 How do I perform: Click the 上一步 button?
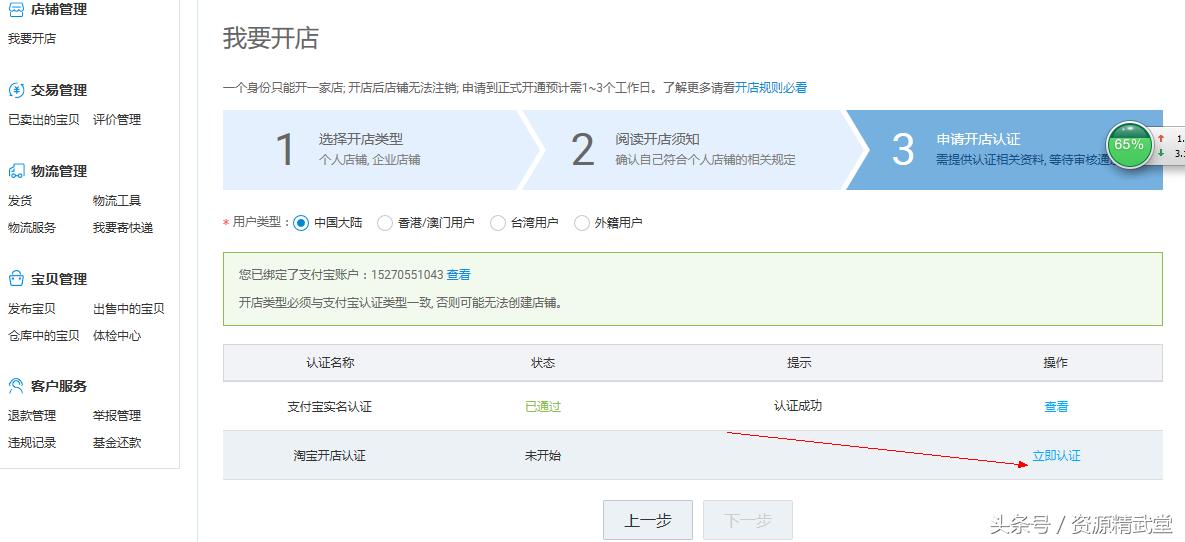pyautogui.click(x=648, y=520)
